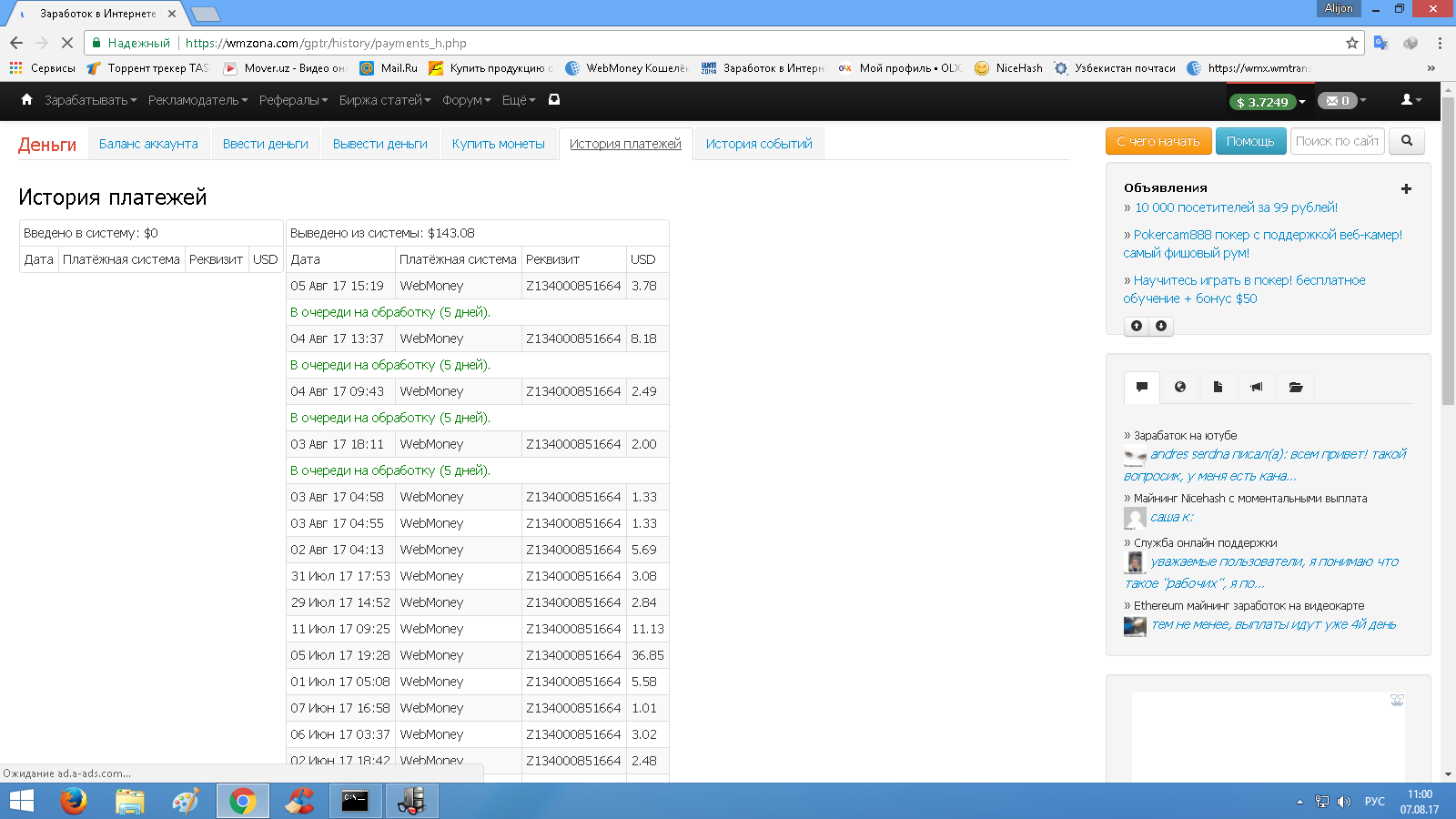Image resolution: width=1456 pixels, height=819 pixels.
Task: Expand the Зарабатывать dropdown menu
Action: [x=90, y=100]
